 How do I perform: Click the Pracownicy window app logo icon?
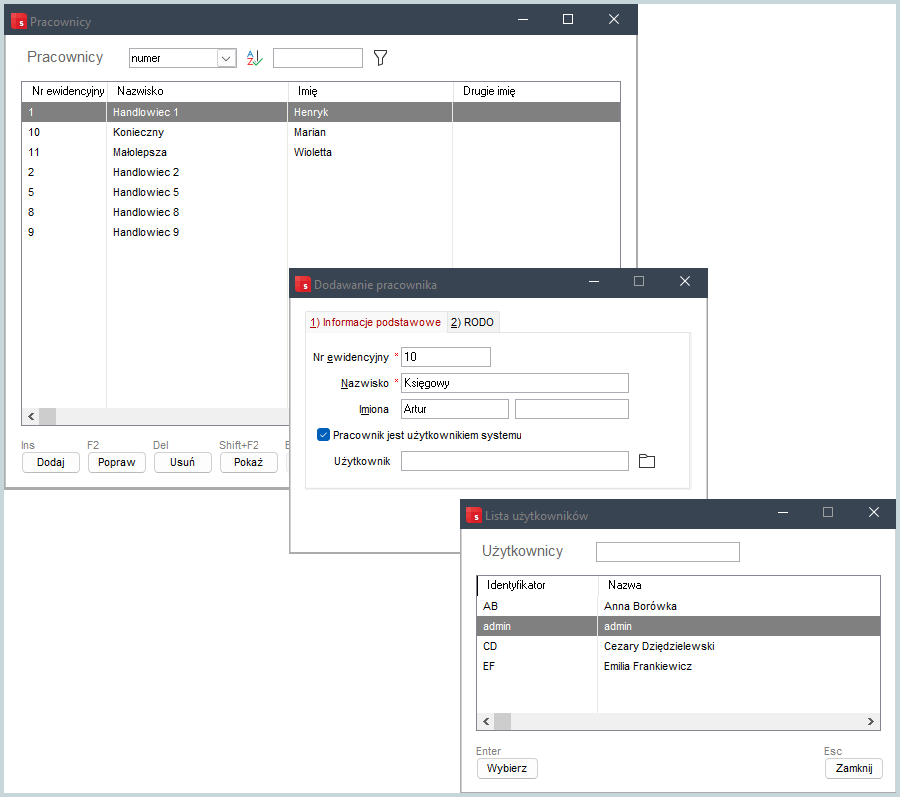(19, 21)
